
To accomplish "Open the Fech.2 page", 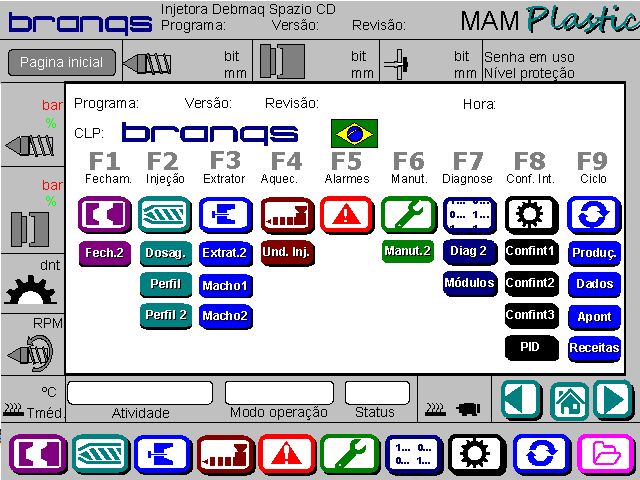I will (104, 253).
